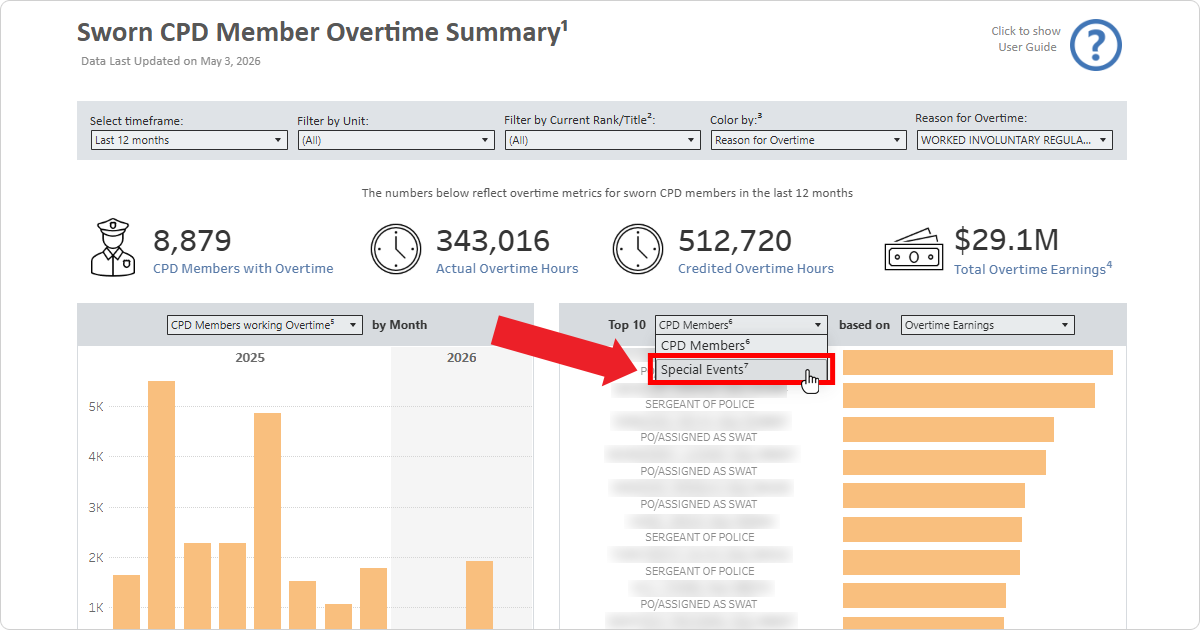Click the 2K axis label
1200x630 pixels.
coord(96,557)
